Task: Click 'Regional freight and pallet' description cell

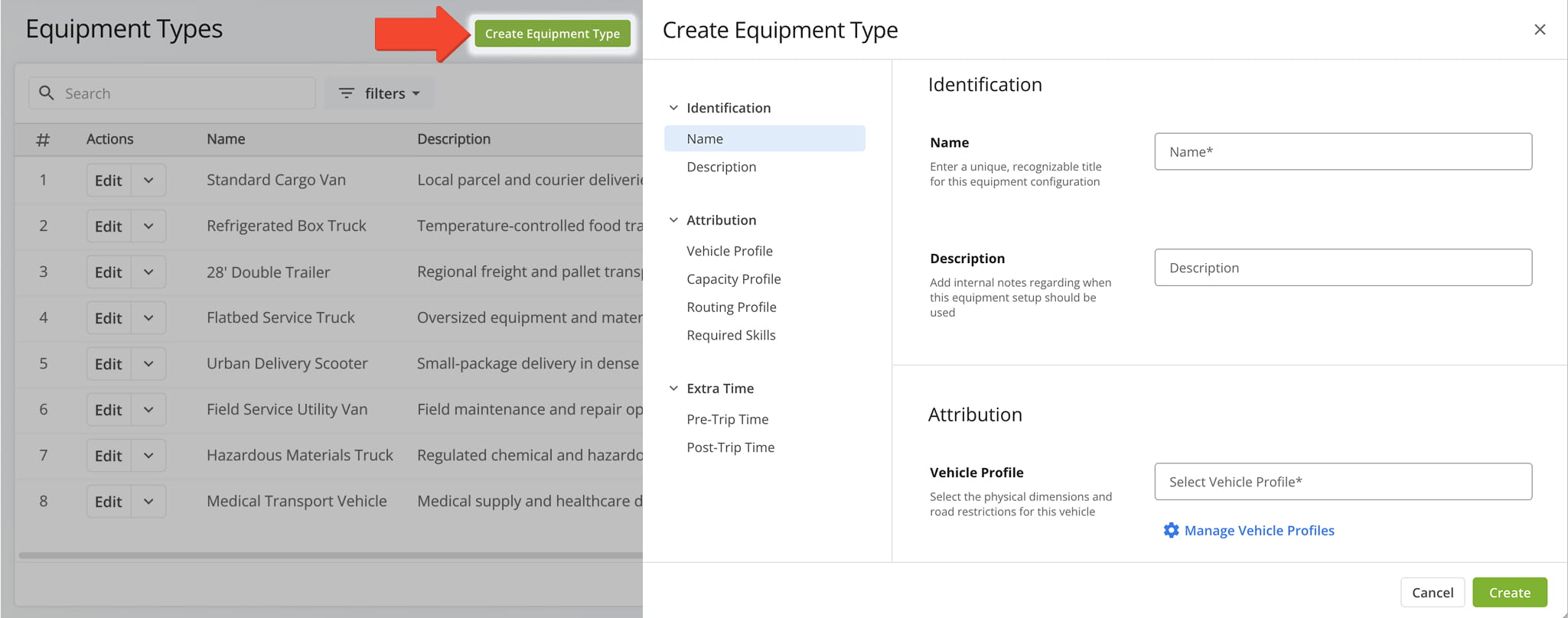Action: 530,272
